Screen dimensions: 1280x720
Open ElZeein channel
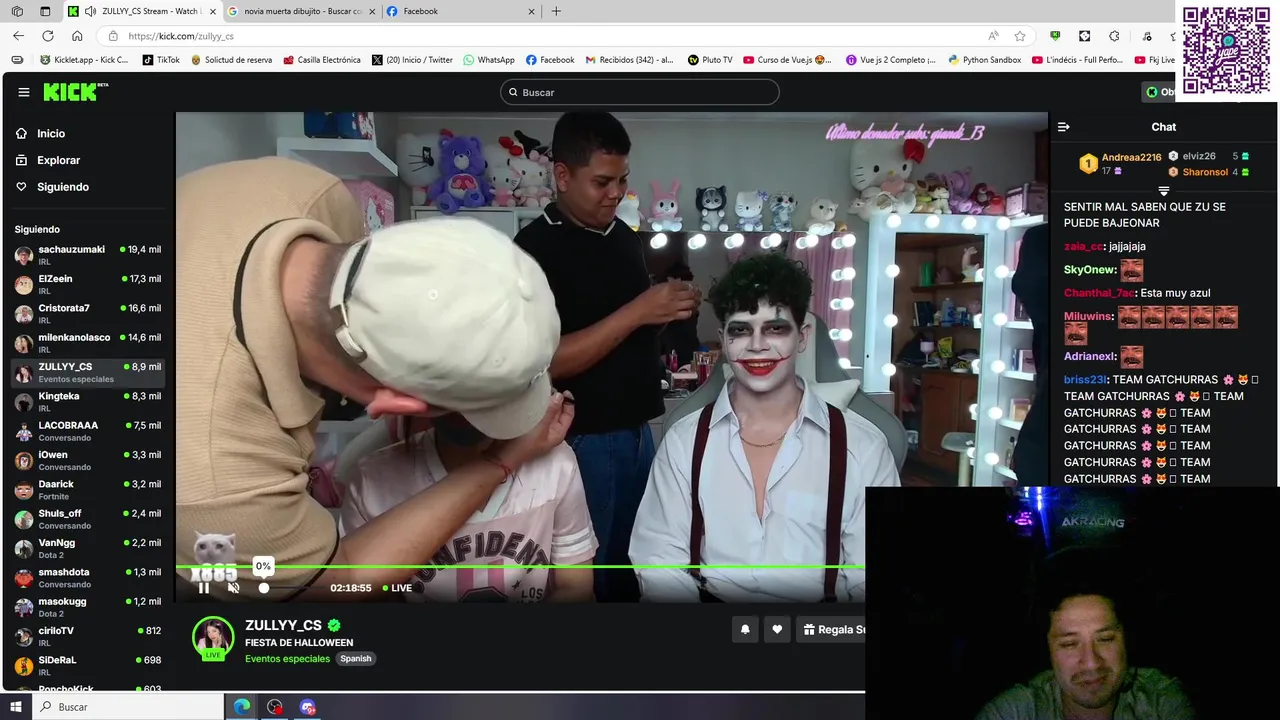coord(88,284)
